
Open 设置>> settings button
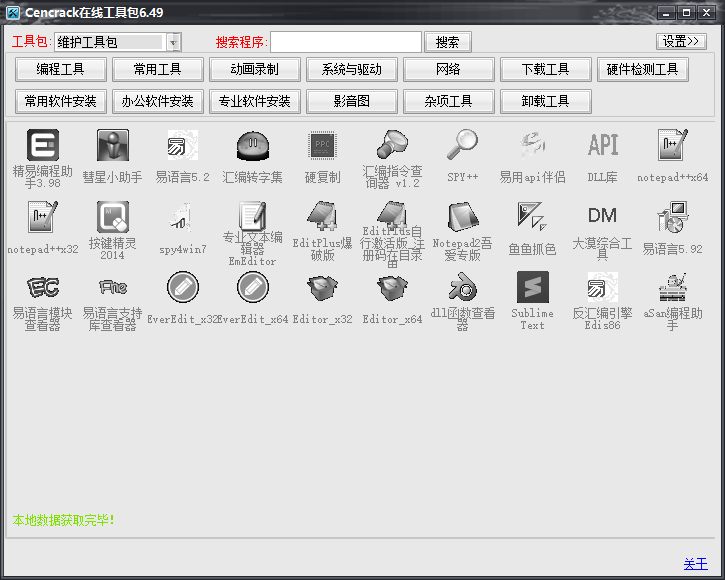(x=681, y=41)
